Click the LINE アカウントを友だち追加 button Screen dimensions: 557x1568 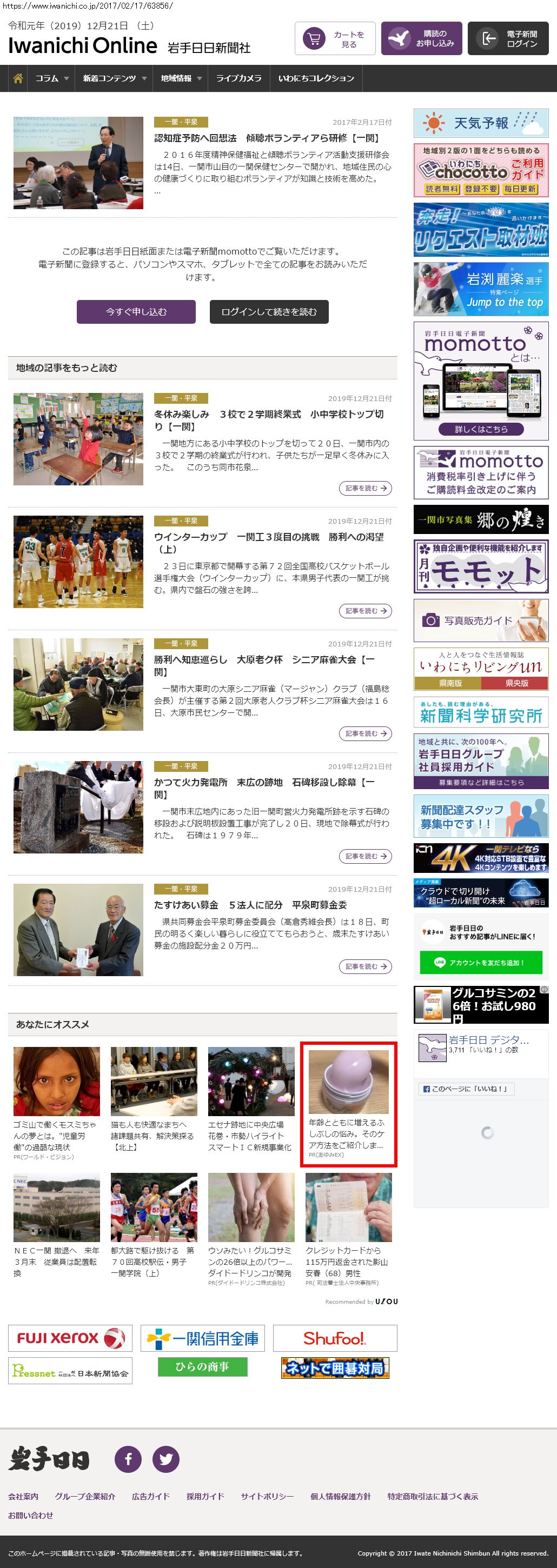(480, 962)
